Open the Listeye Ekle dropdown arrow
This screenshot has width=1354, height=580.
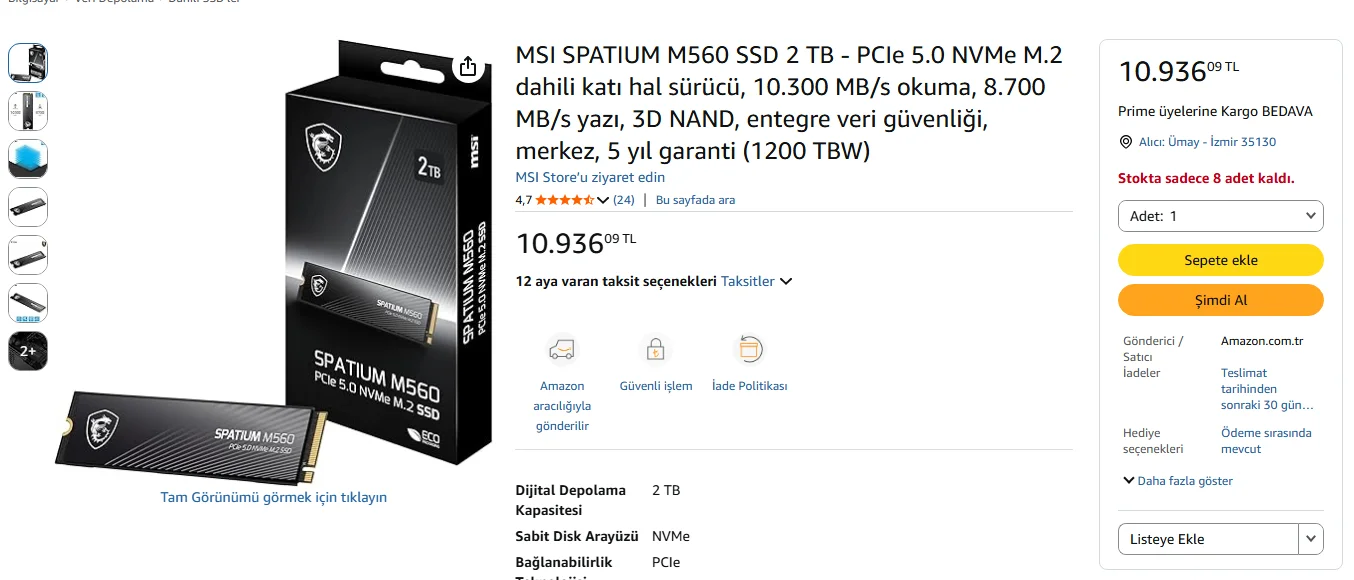1311,539
